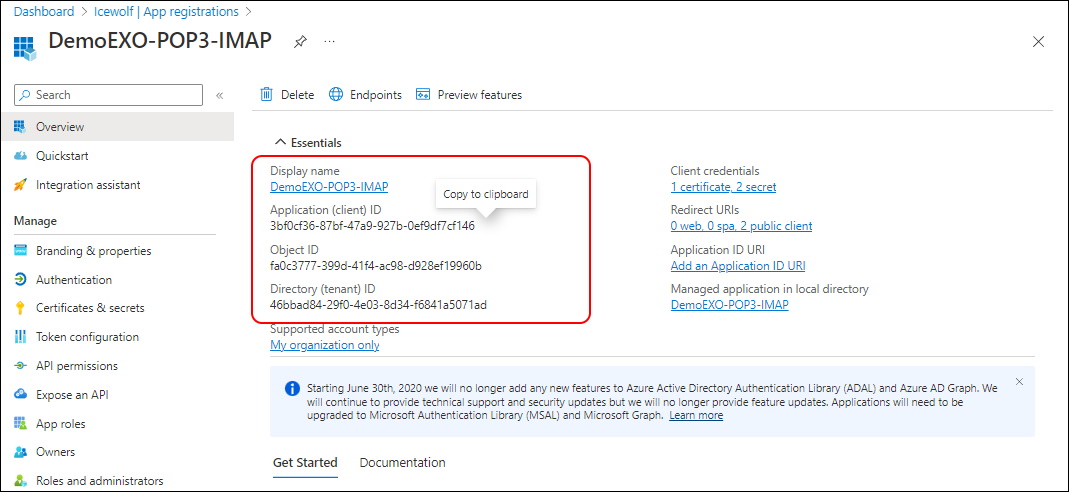Screen dimensions: 1069x492
Task: Click the Application (client) ID value
Action: pos(372,226)
